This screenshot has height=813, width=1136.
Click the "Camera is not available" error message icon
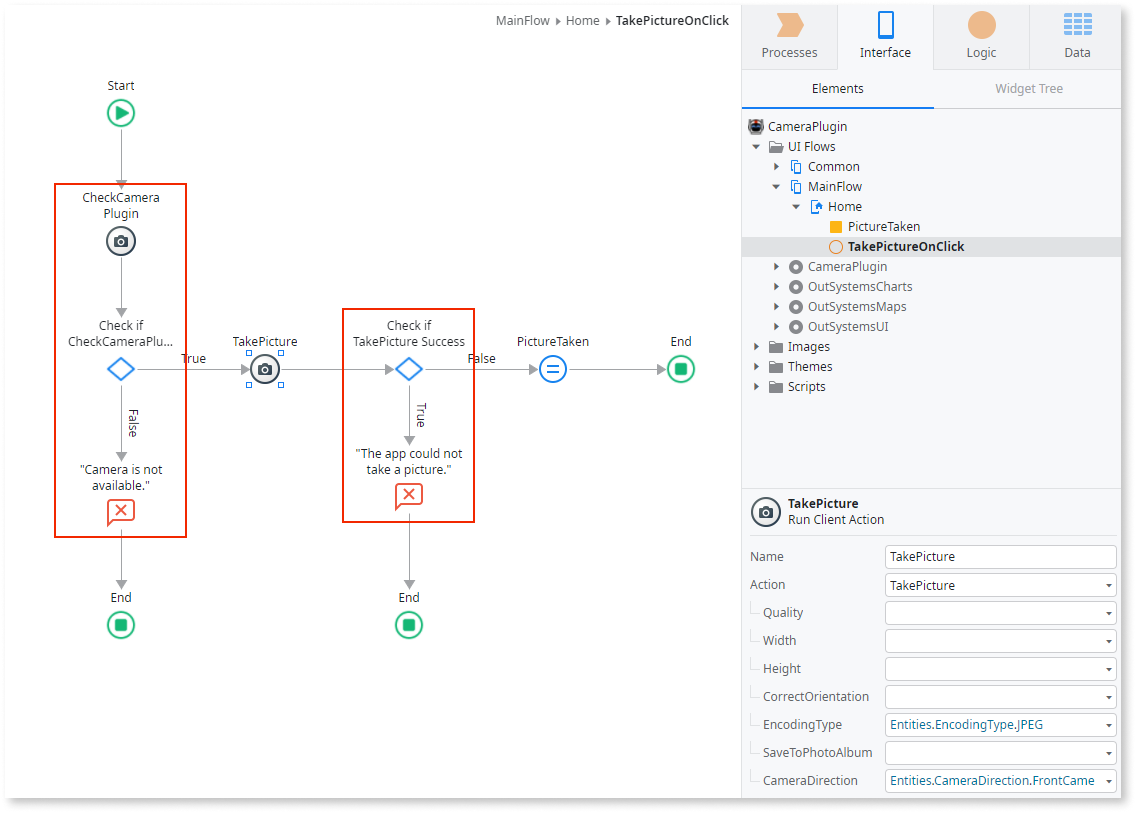(120, 511)
